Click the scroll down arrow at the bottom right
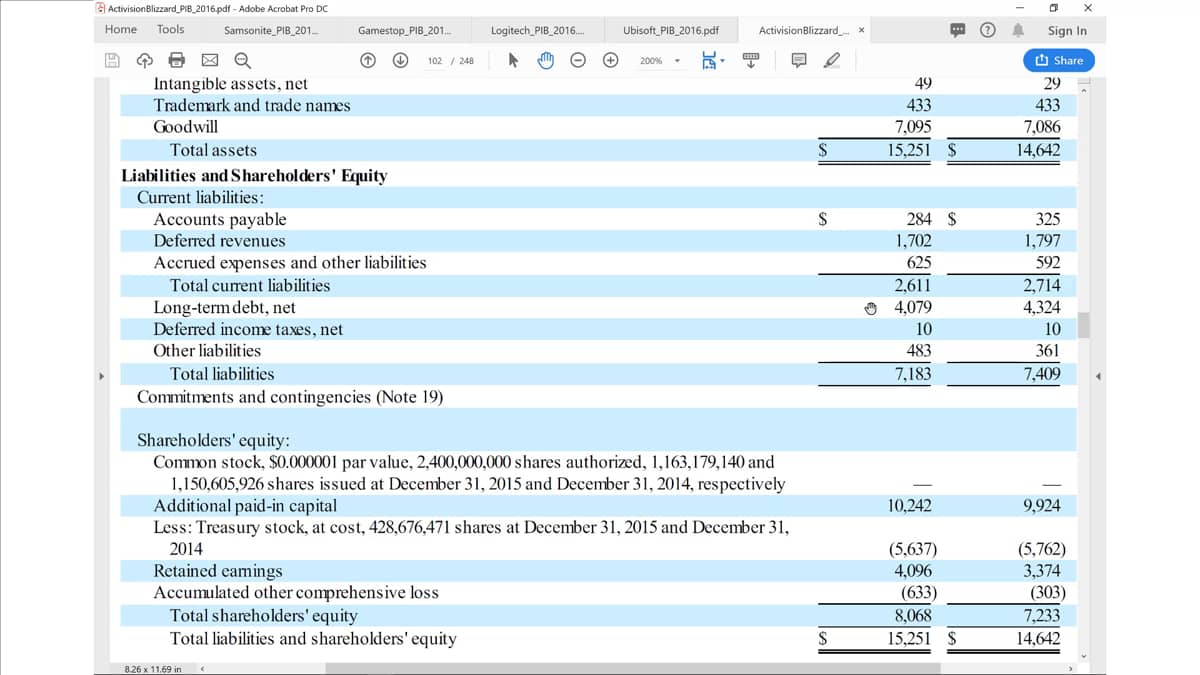The height and width of the screenshot is (675, 1200). click(1083, 657)
